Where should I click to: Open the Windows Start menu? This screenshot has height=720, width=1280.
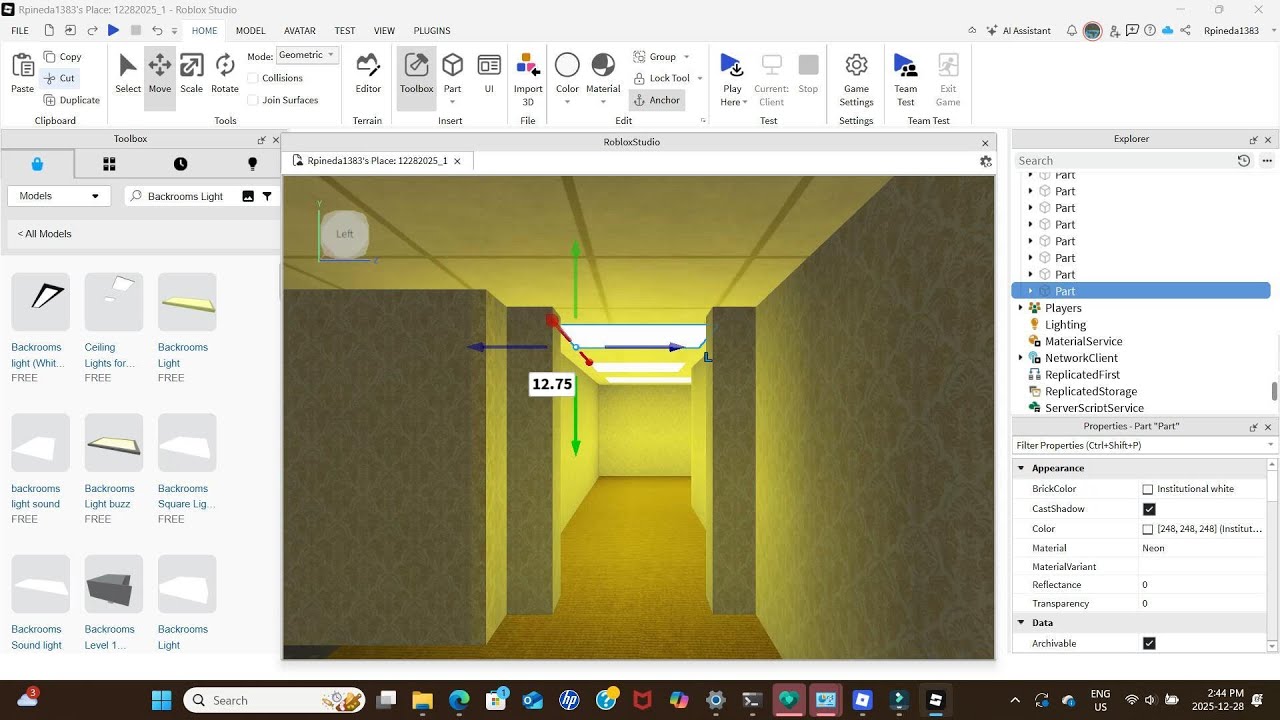coord(161,700)
